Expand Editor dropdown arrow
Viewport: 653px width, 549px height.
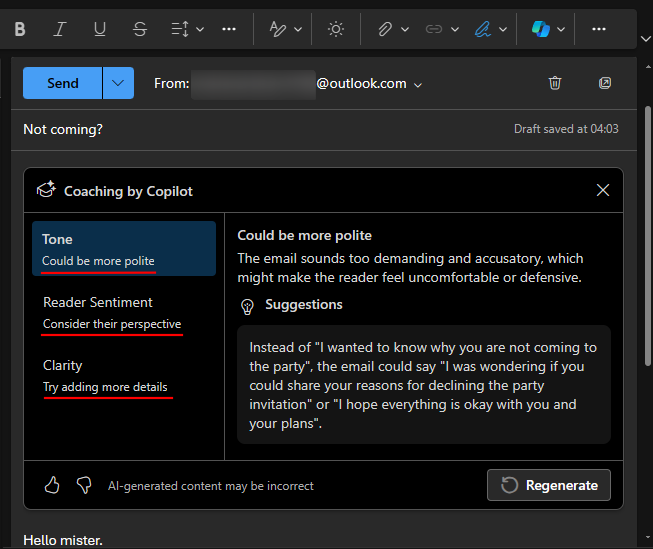(x=298, y=30)
